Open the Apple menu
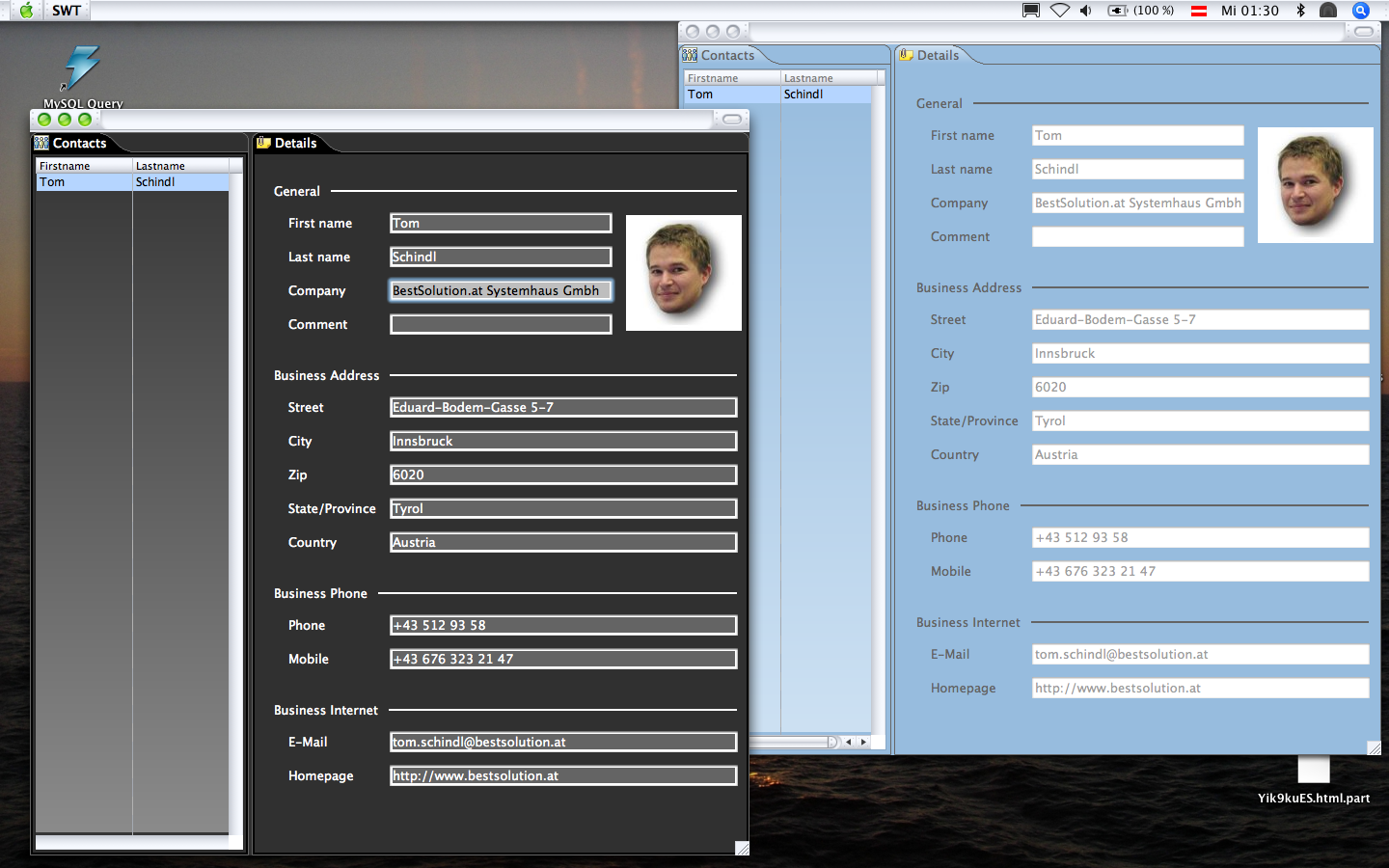1389x868 pixels. pos(27,11)
